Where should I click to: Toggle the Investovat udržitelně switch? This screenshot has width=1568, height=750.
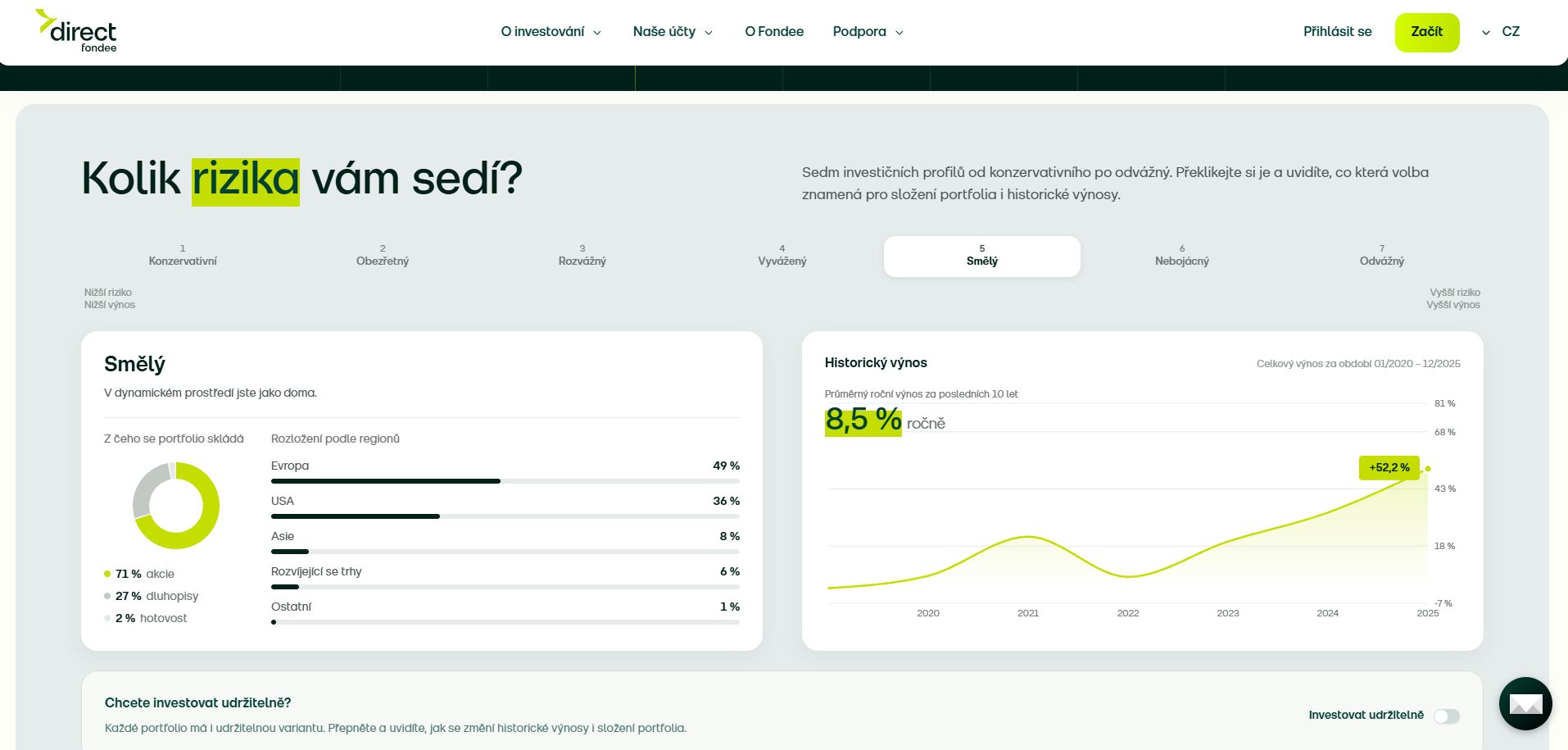point(1447,716)
